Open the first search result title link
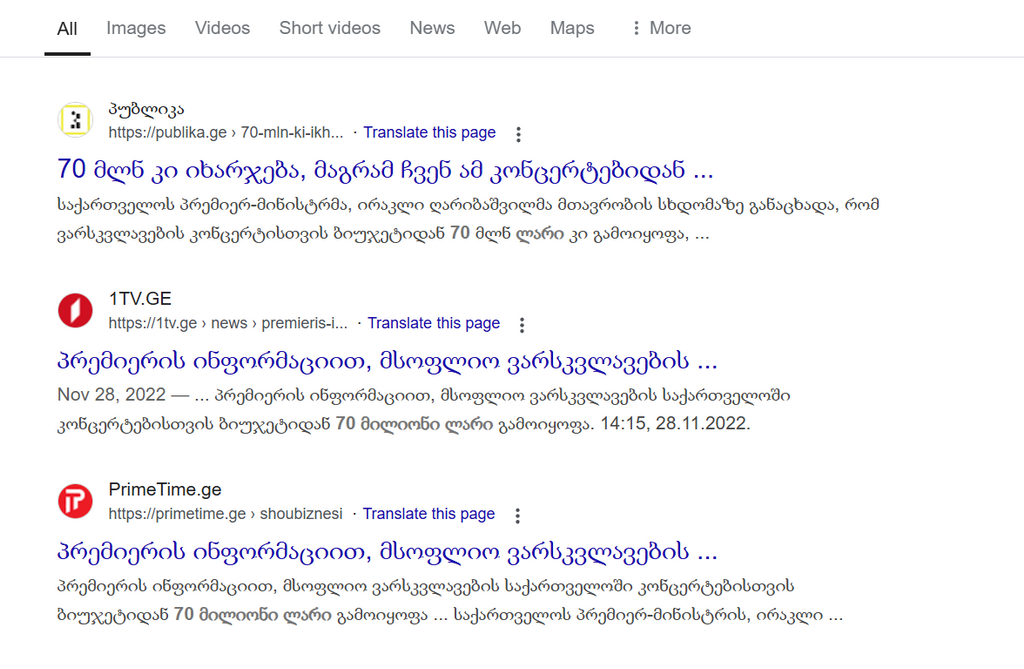The image size is (1024, 669). point(385,169)
